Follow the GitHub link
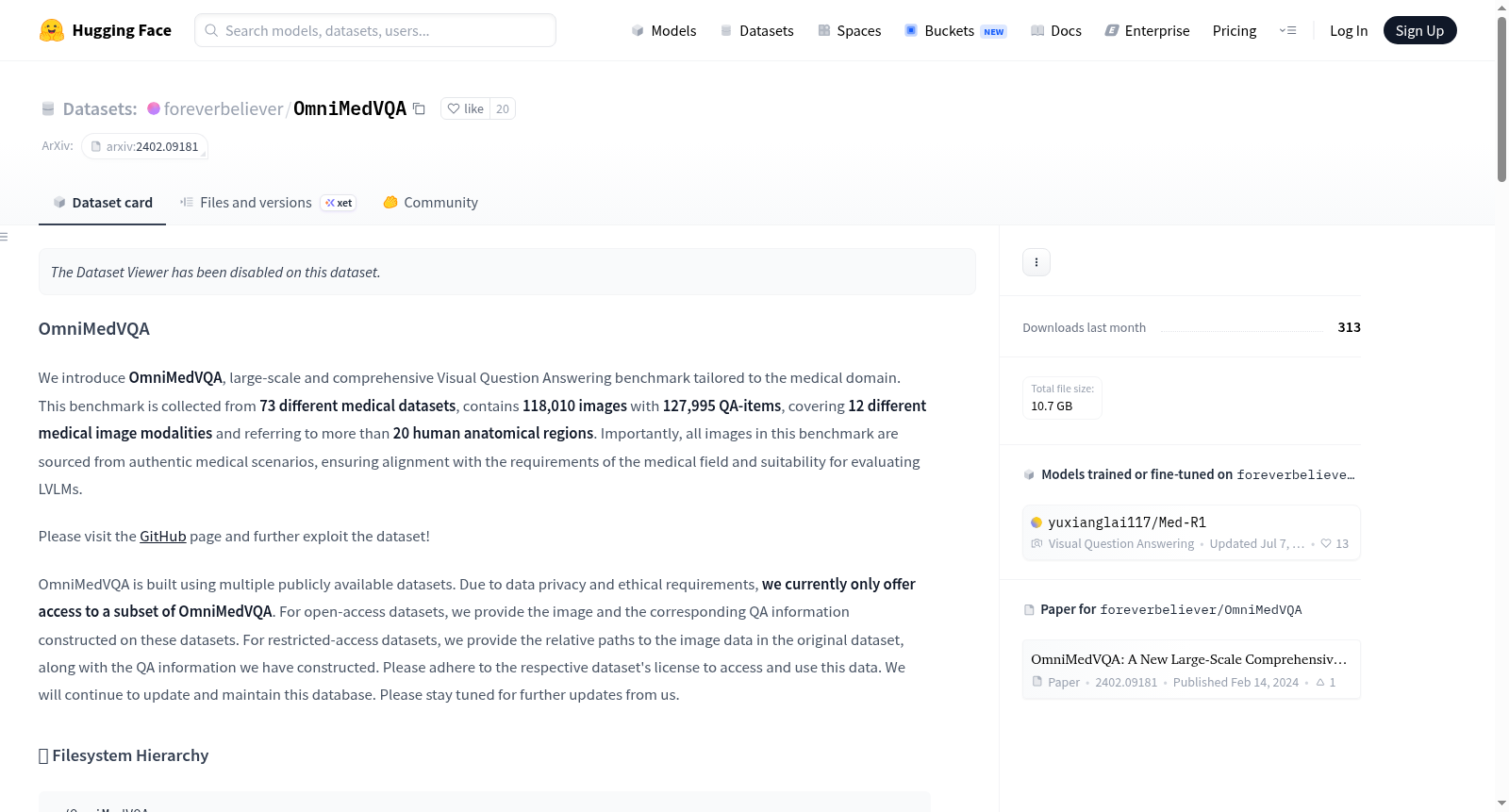 pyautogui.click(x=163, y=536)
